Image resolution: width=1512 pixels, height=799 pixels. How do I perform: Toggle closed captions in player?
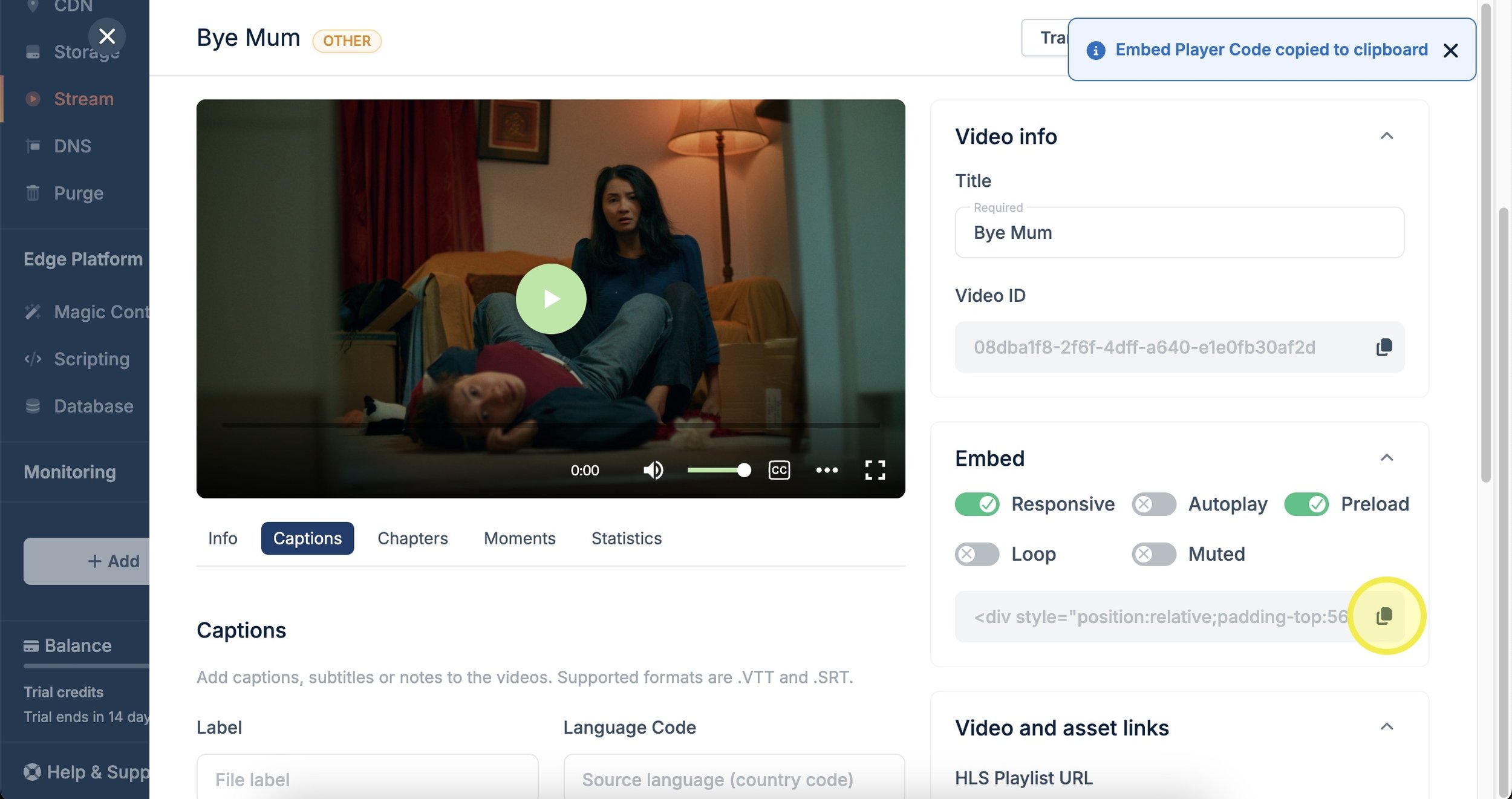tap(779, 470)
